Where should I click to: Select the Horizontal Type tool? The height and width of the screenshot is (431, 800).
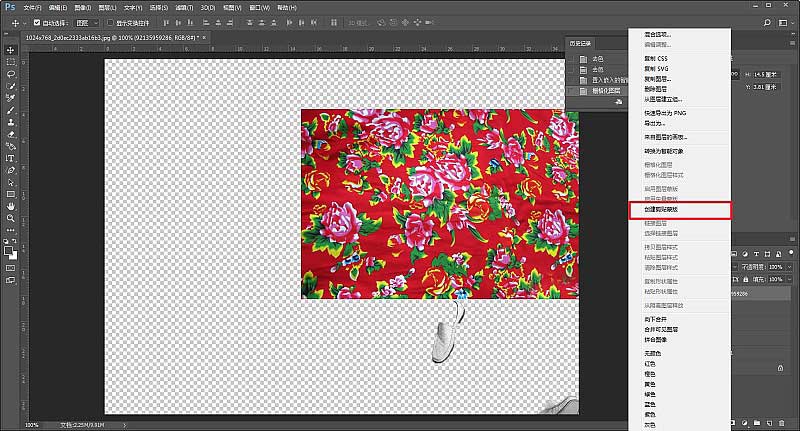pos(11,158)
